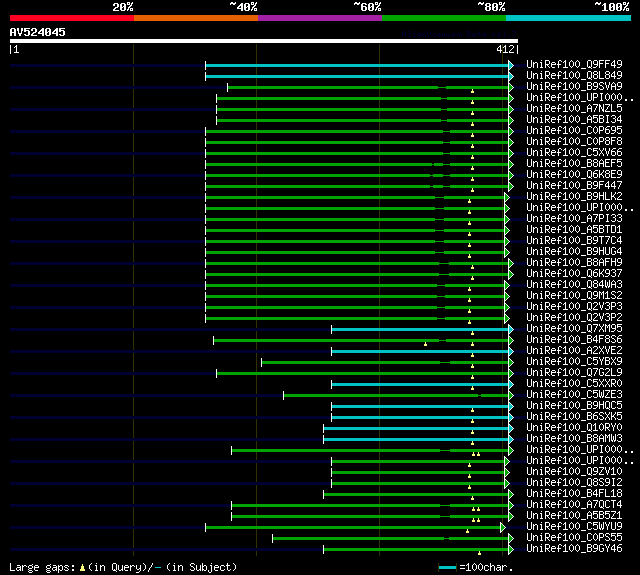This screenshot has width=640, height=575.
Task: Click the red 20% legend segment
Action: (72, 18)
